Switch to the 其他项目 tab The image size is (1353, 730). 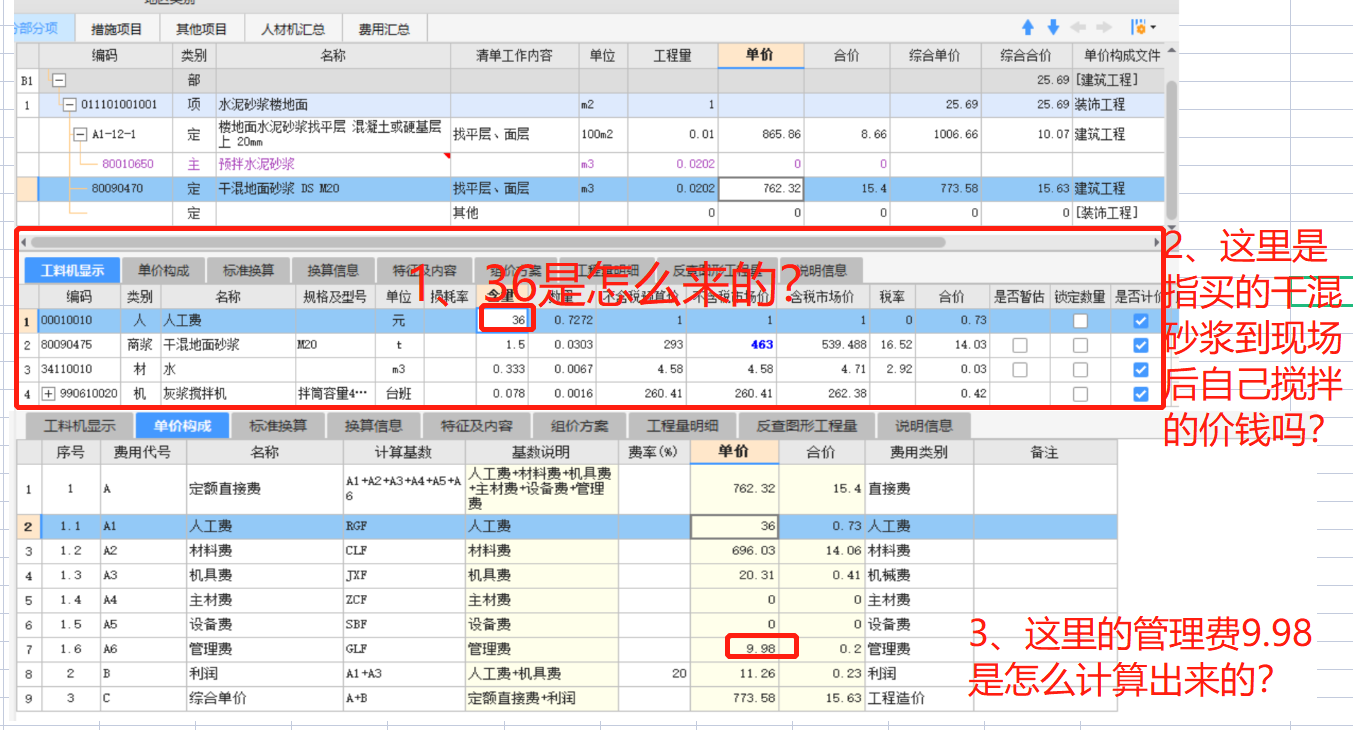pyautogui.click(x=201, y=29)
